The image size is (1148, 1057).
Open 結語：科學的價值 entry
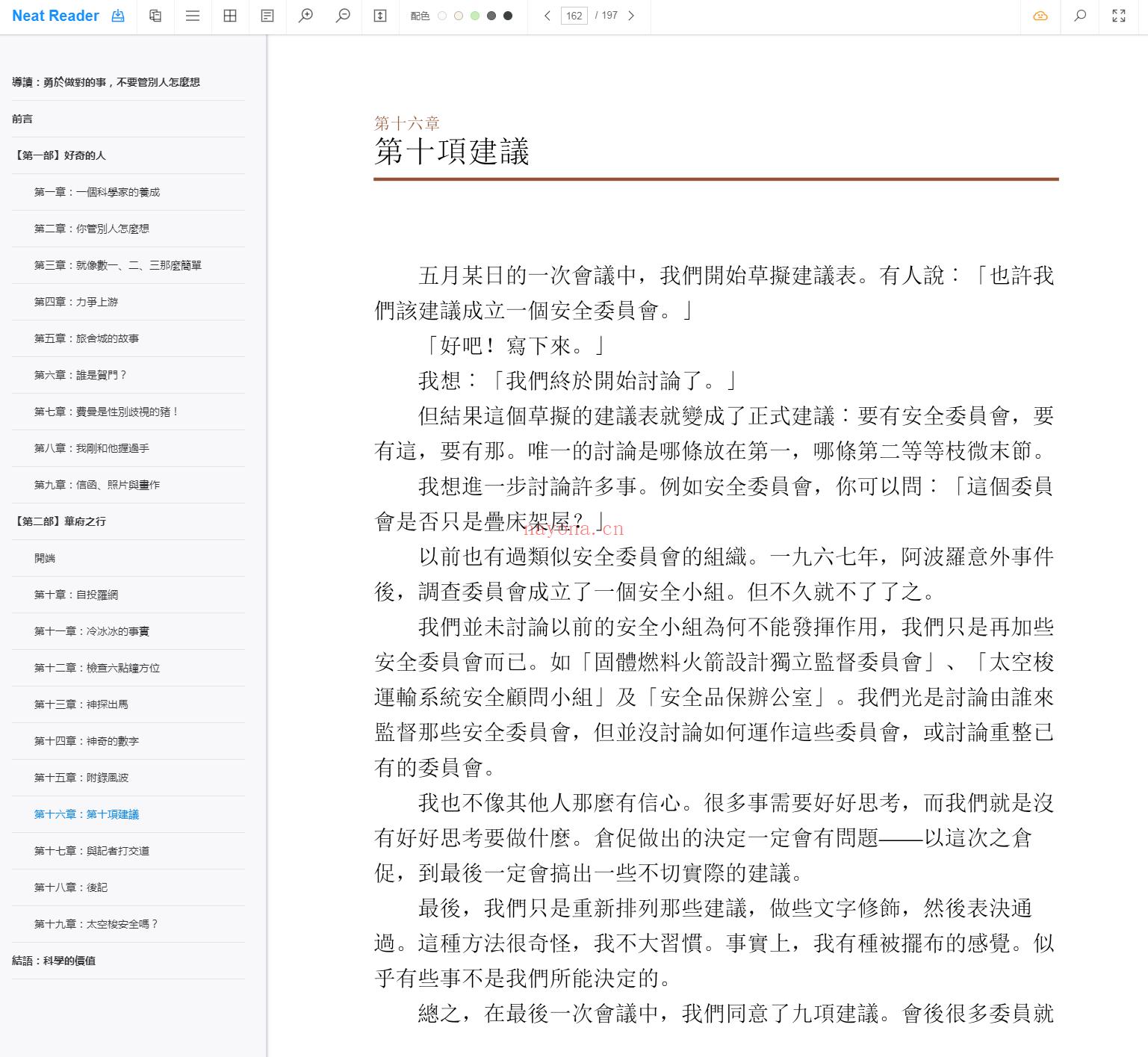54,961
